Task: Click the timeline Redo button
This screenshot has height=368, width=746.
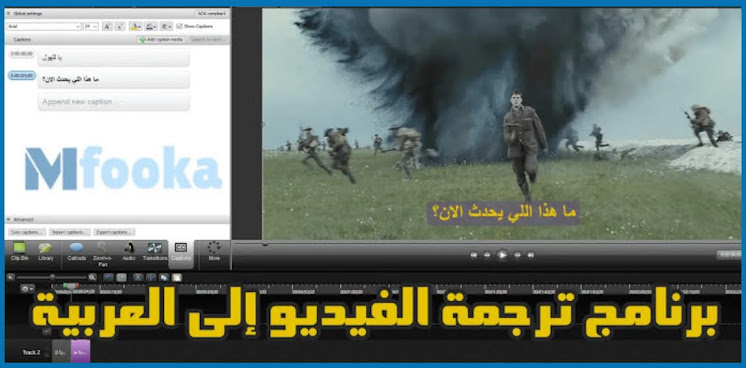Action: tap(121, 277)
